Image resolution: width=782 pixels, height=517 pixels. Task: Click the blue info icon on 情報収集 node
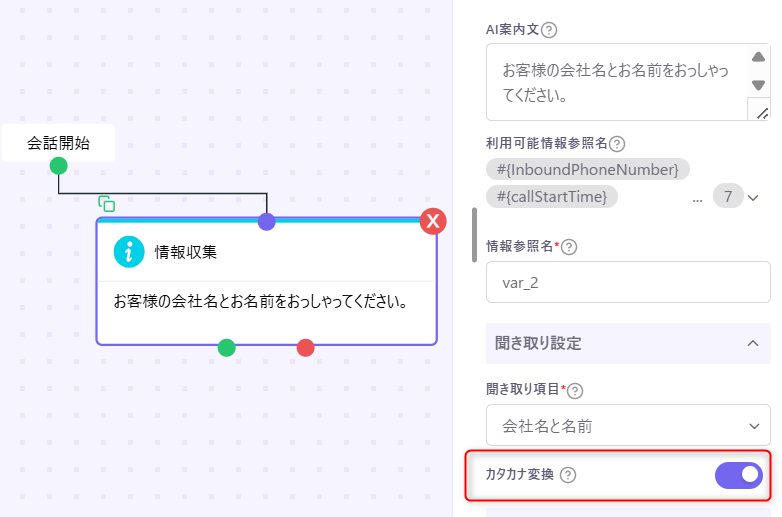(130, 252)
